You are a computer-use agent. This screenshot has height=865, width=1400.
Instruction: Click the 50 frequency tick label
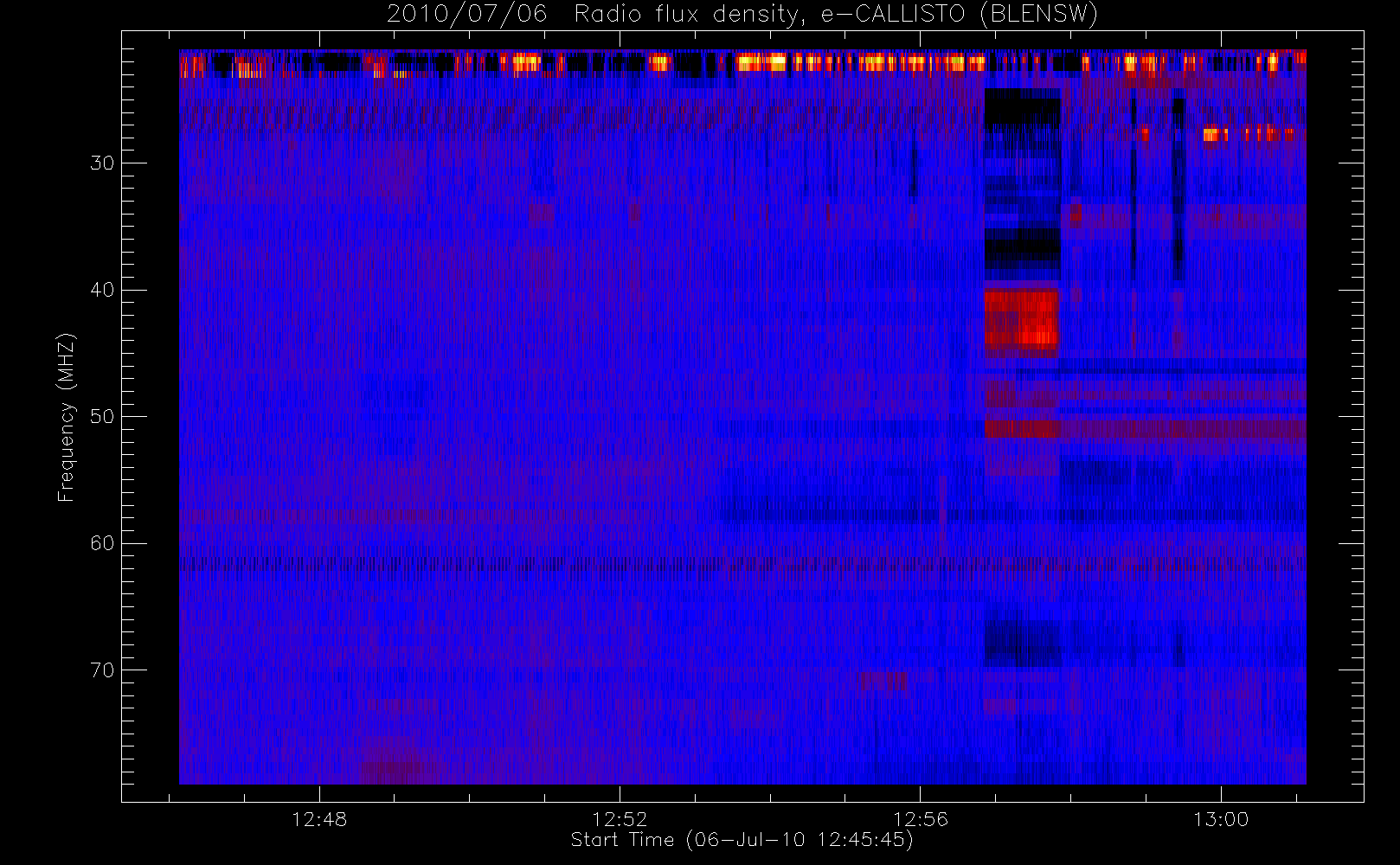point(102,416)
